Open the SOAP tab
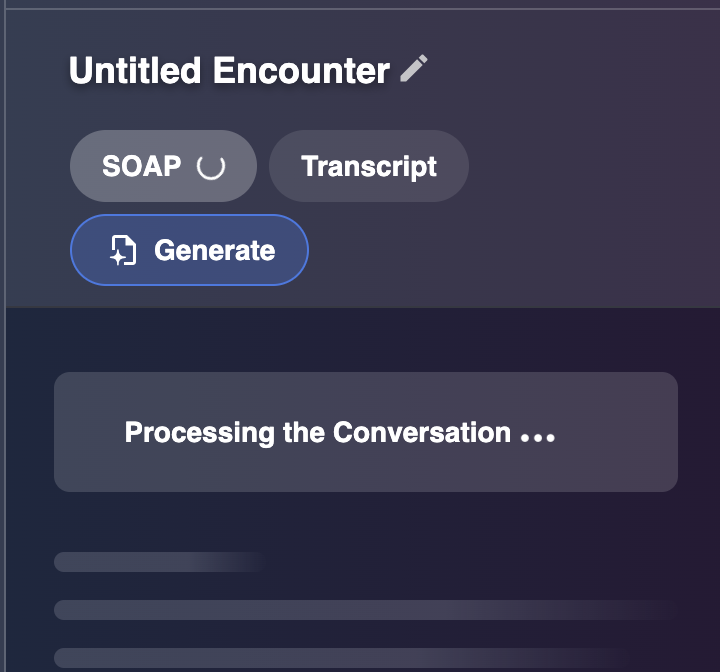The image size is (720, 672). [x=162, y=166]
